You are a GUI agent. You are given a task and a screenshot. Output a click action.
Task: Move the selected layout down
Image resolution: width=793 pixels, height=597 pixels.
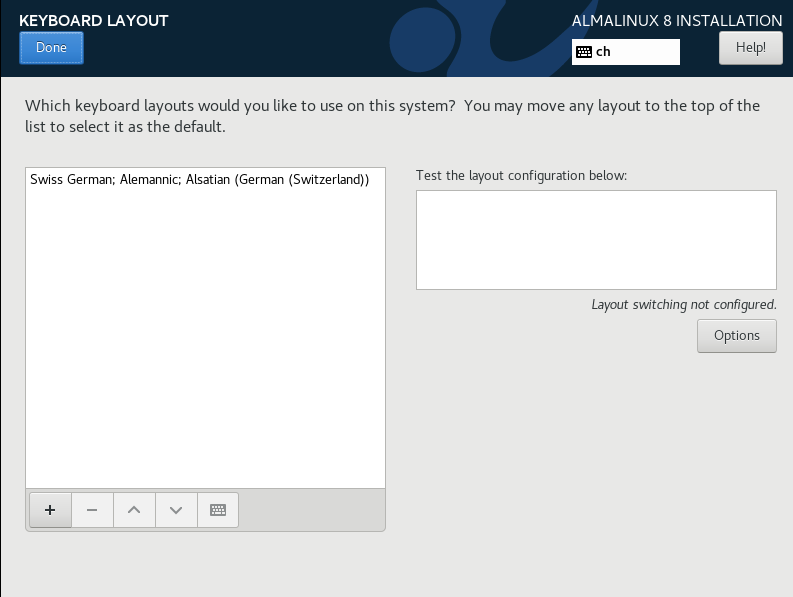tap(176, 510)
